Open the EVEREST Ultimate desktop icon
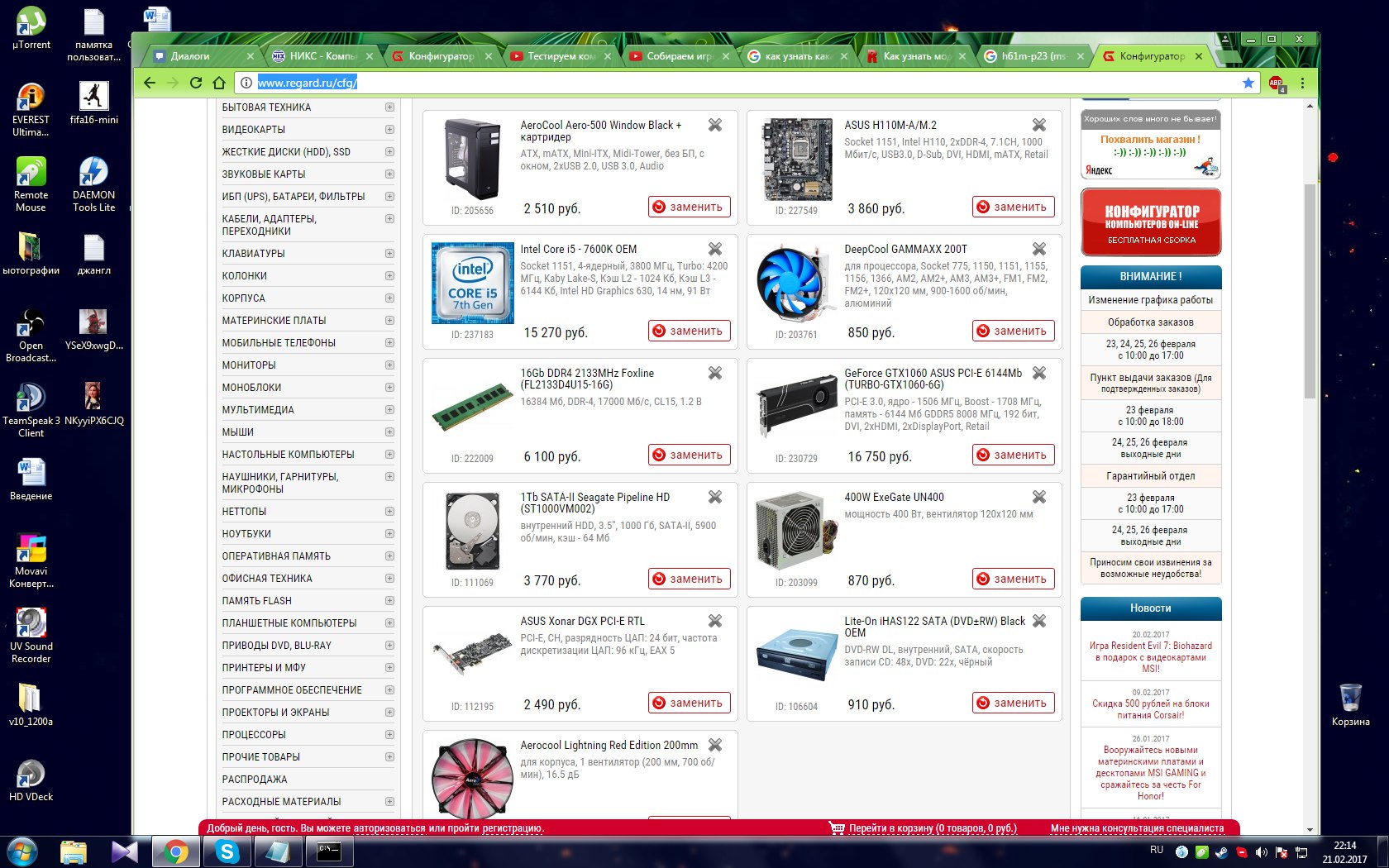 [31, 109]
